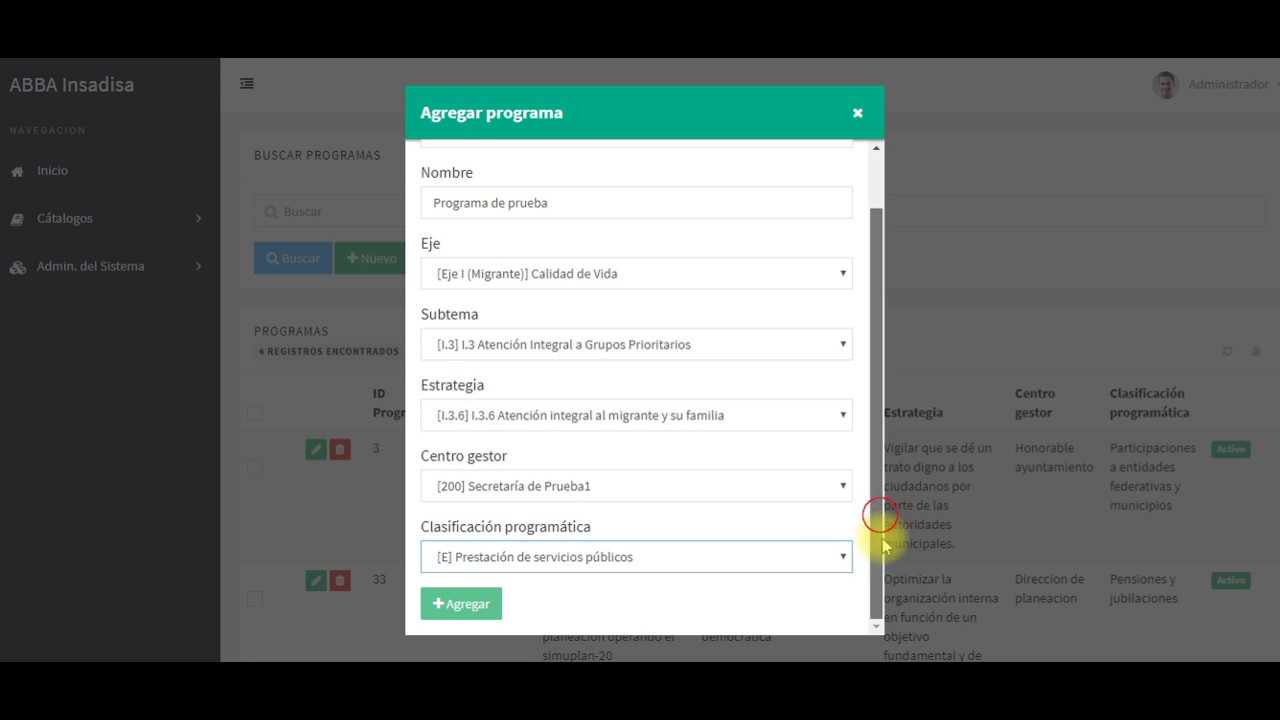The image size is (1280, 720).
Task: Click Active badge for Honorable ayuntamiento row
Action: (1231, 449)
